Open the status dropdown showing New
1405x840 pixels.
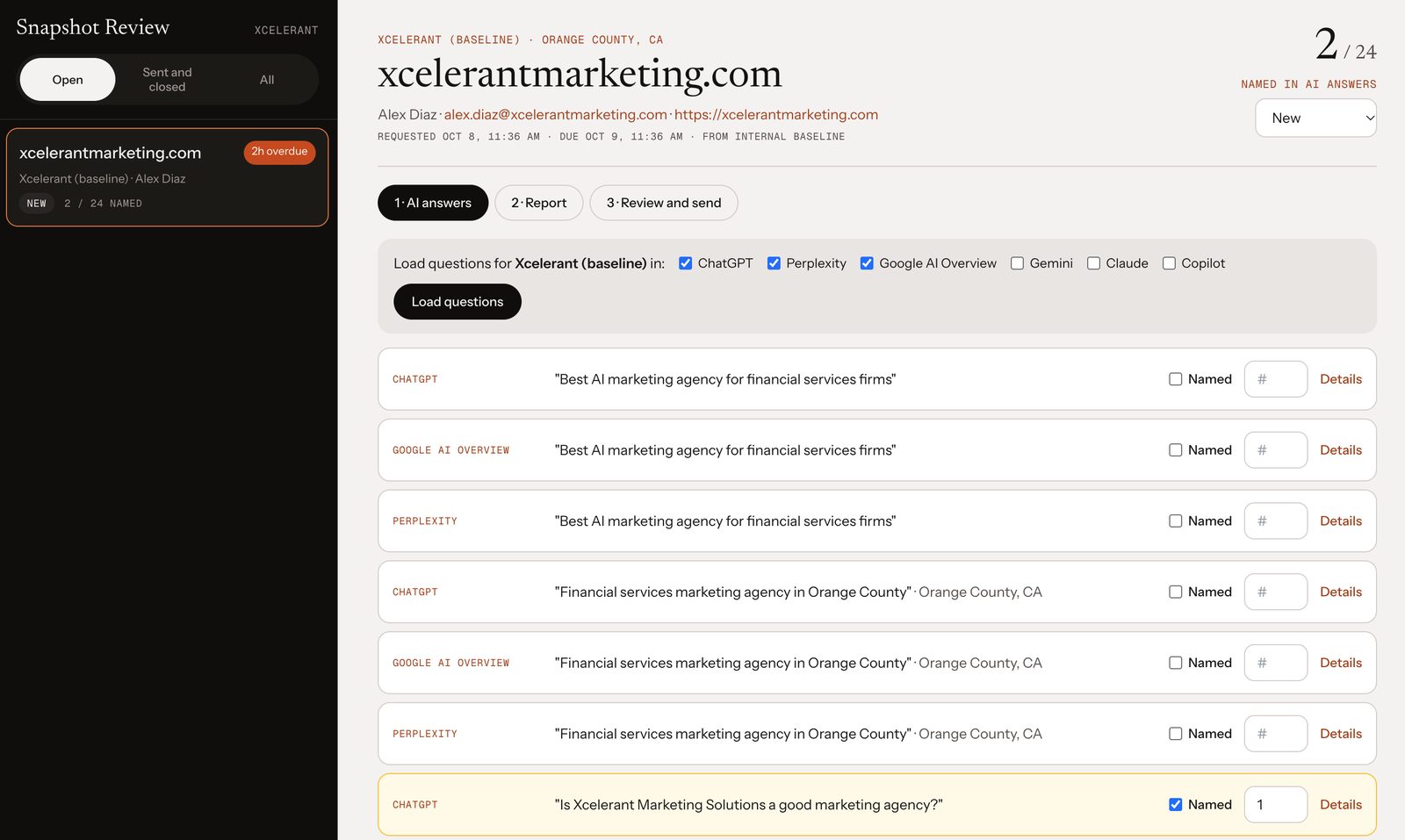pyautogui.click(x=1315, y=118)
